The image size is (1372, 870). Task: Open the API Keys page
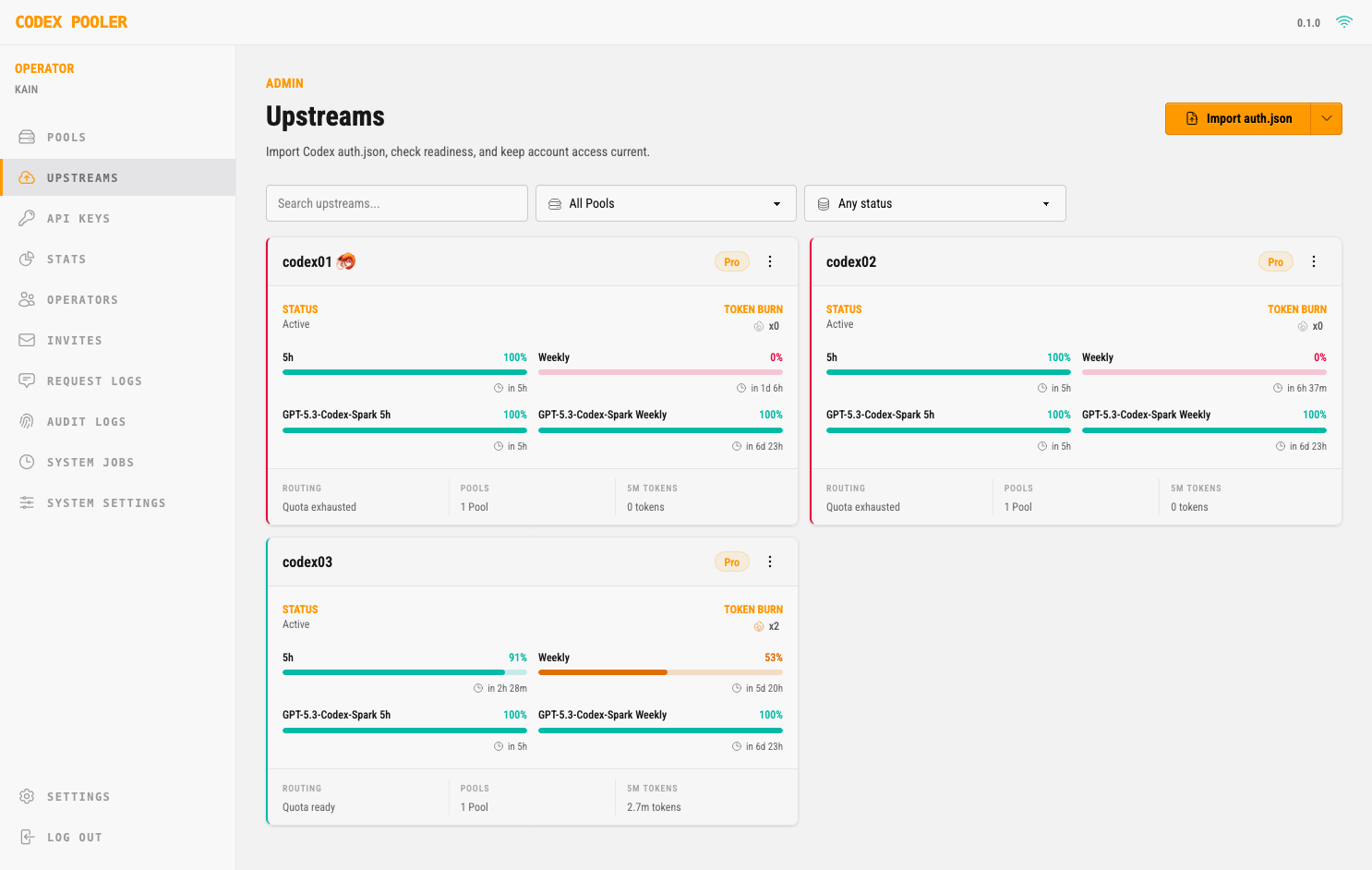[118, 218]
